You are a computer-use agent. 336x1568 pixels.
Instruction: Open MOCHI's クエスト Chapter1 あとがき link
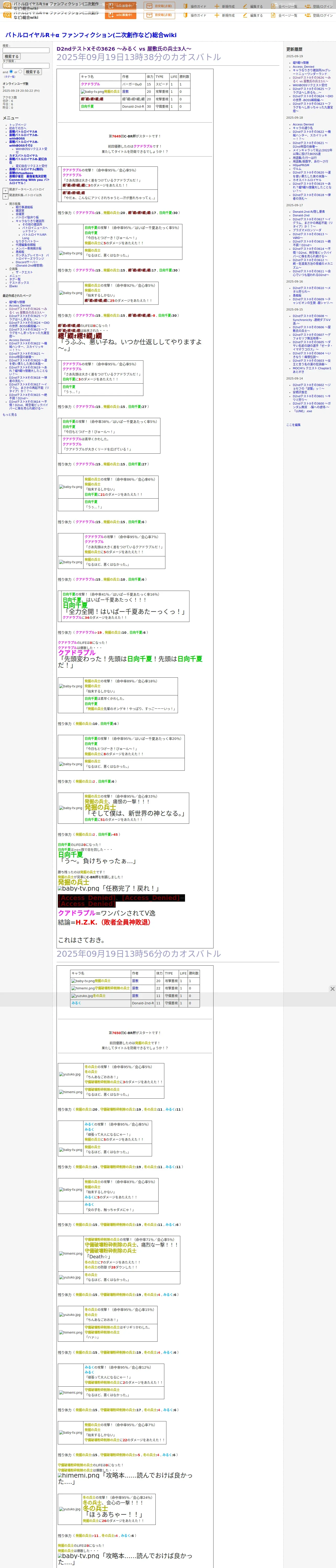pyautogui.click(x=312, y=370)
